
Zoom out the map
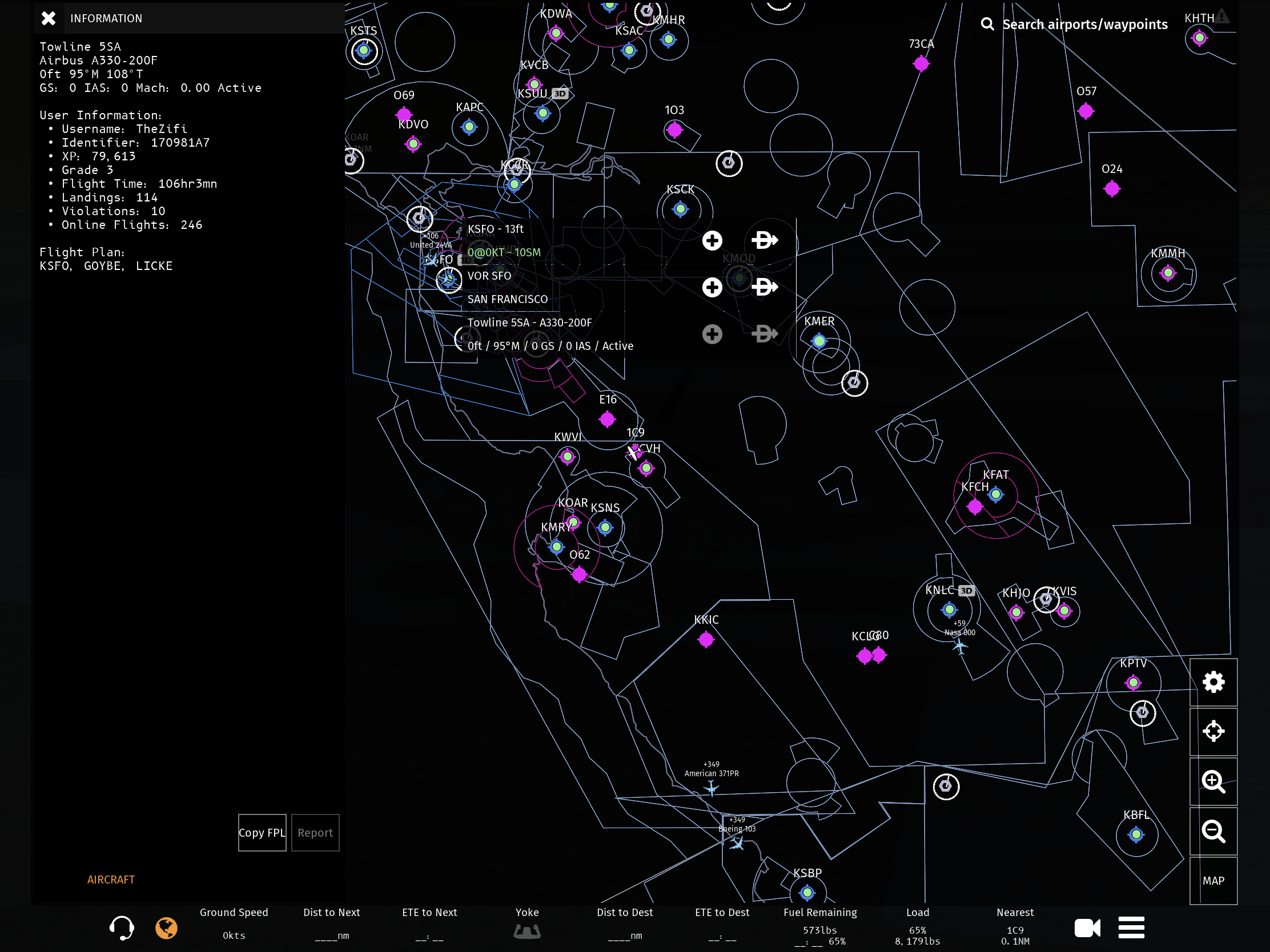[1213, 831]
